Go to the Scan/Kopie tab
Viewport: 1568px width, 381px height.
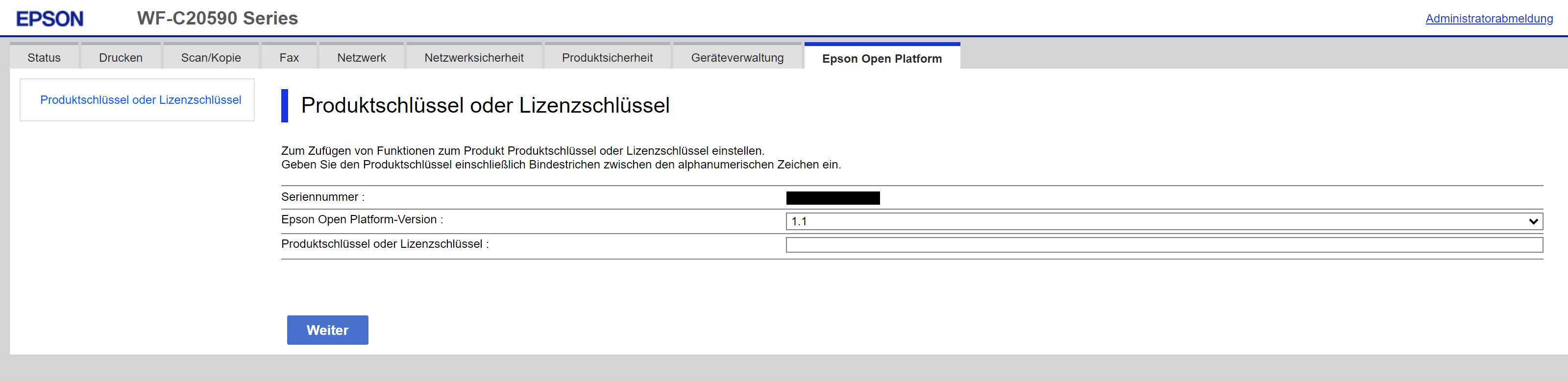(x=211, y=58)
